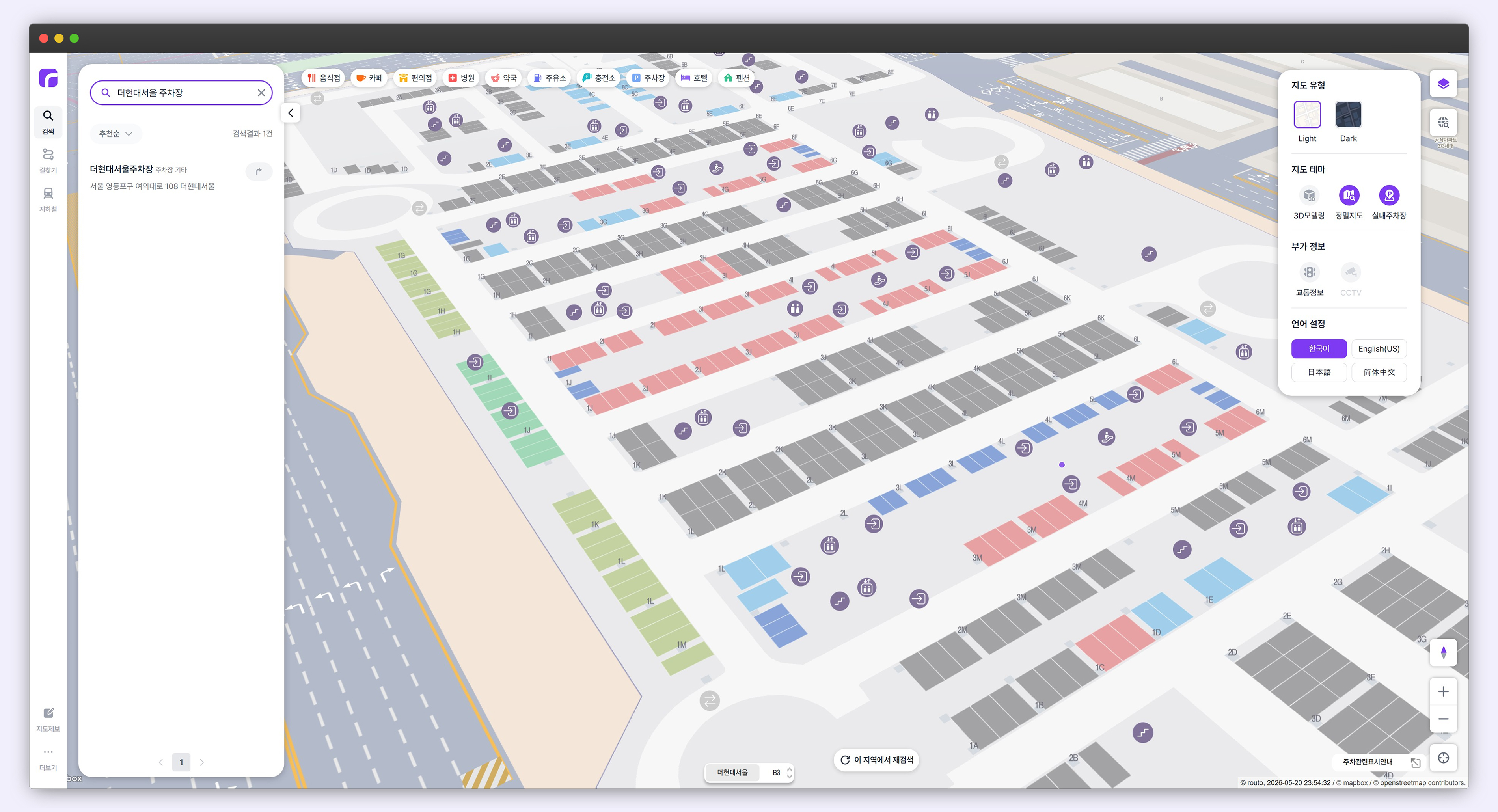This screenshot has width=1498, height=812.
Task: Click the elevator icon right of the 5M row
Action: 1297,527
